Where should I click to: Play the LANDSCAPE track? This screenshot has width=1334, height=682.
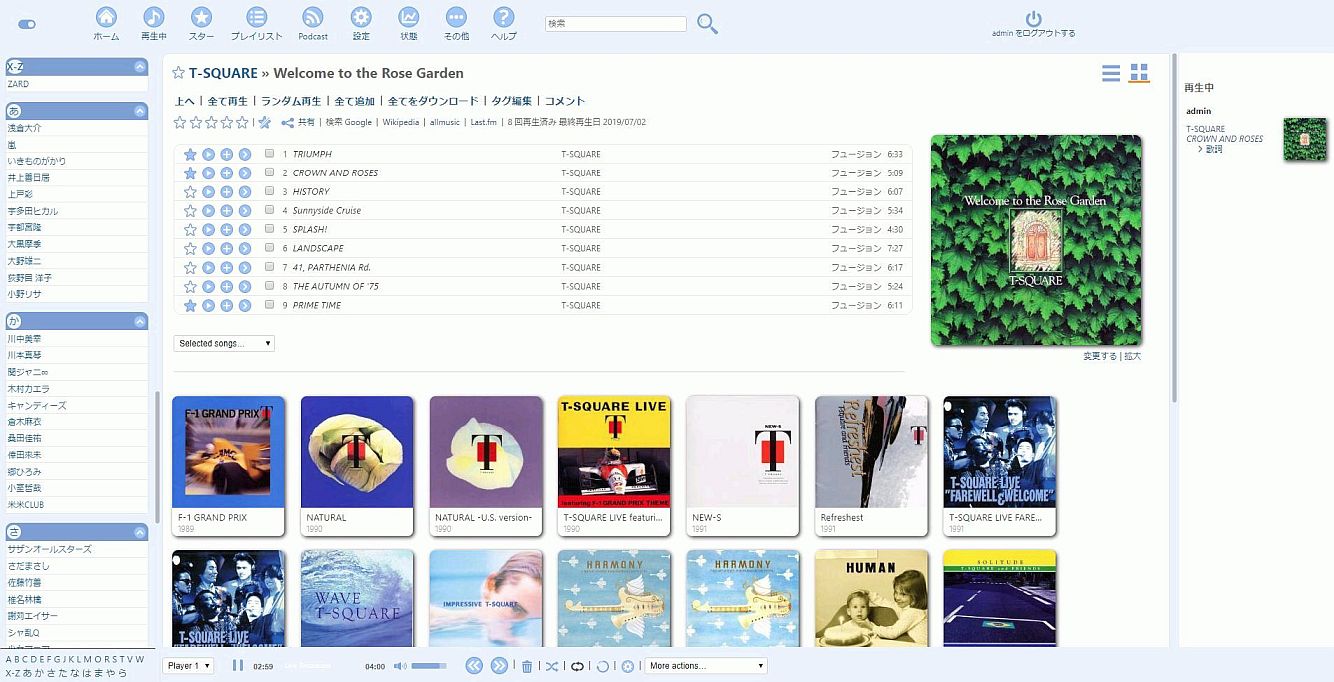tap(208, 249)
